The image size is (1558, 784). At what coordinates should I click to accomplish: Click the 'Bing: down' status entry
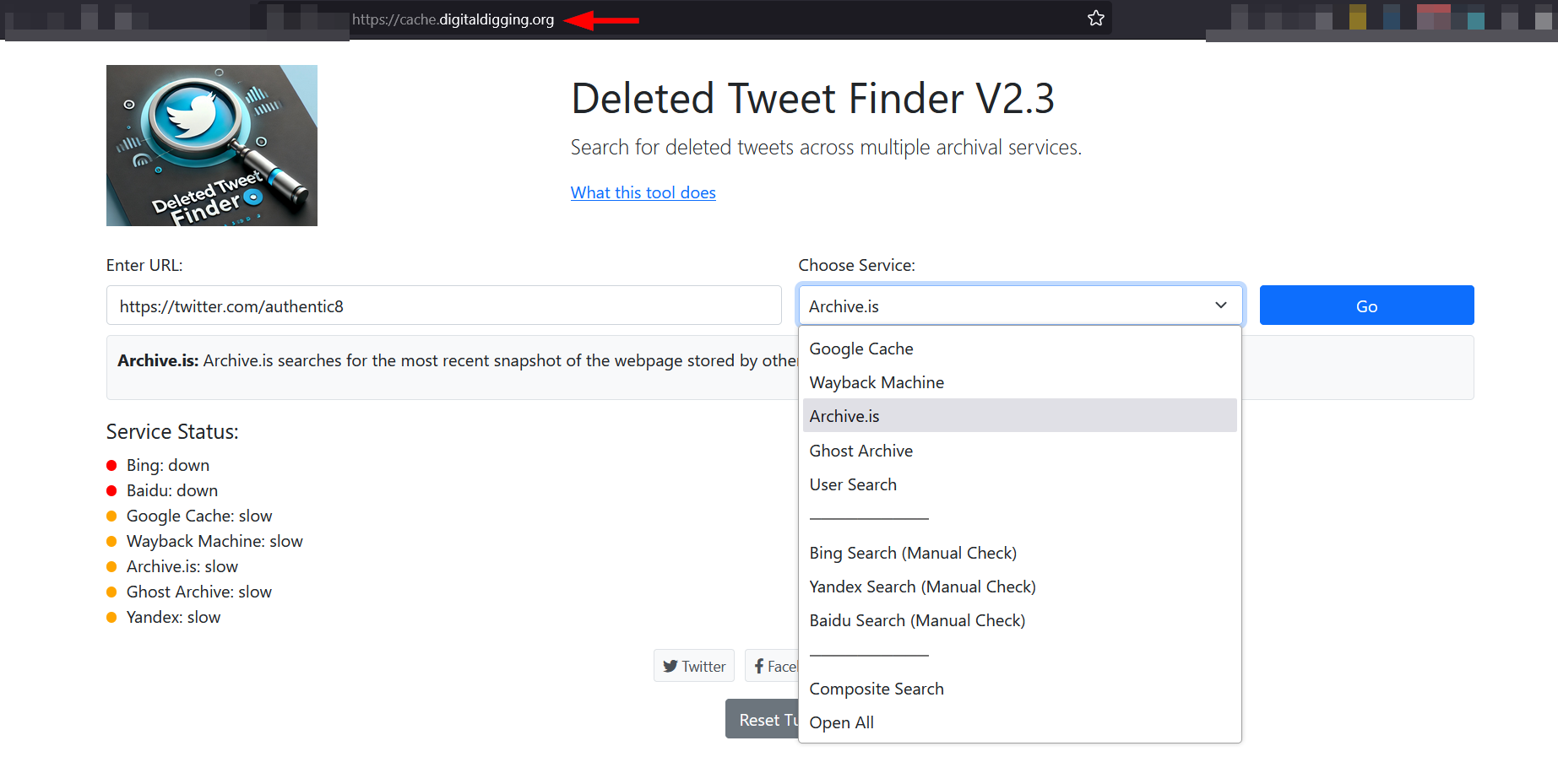[x=158, y=465]
